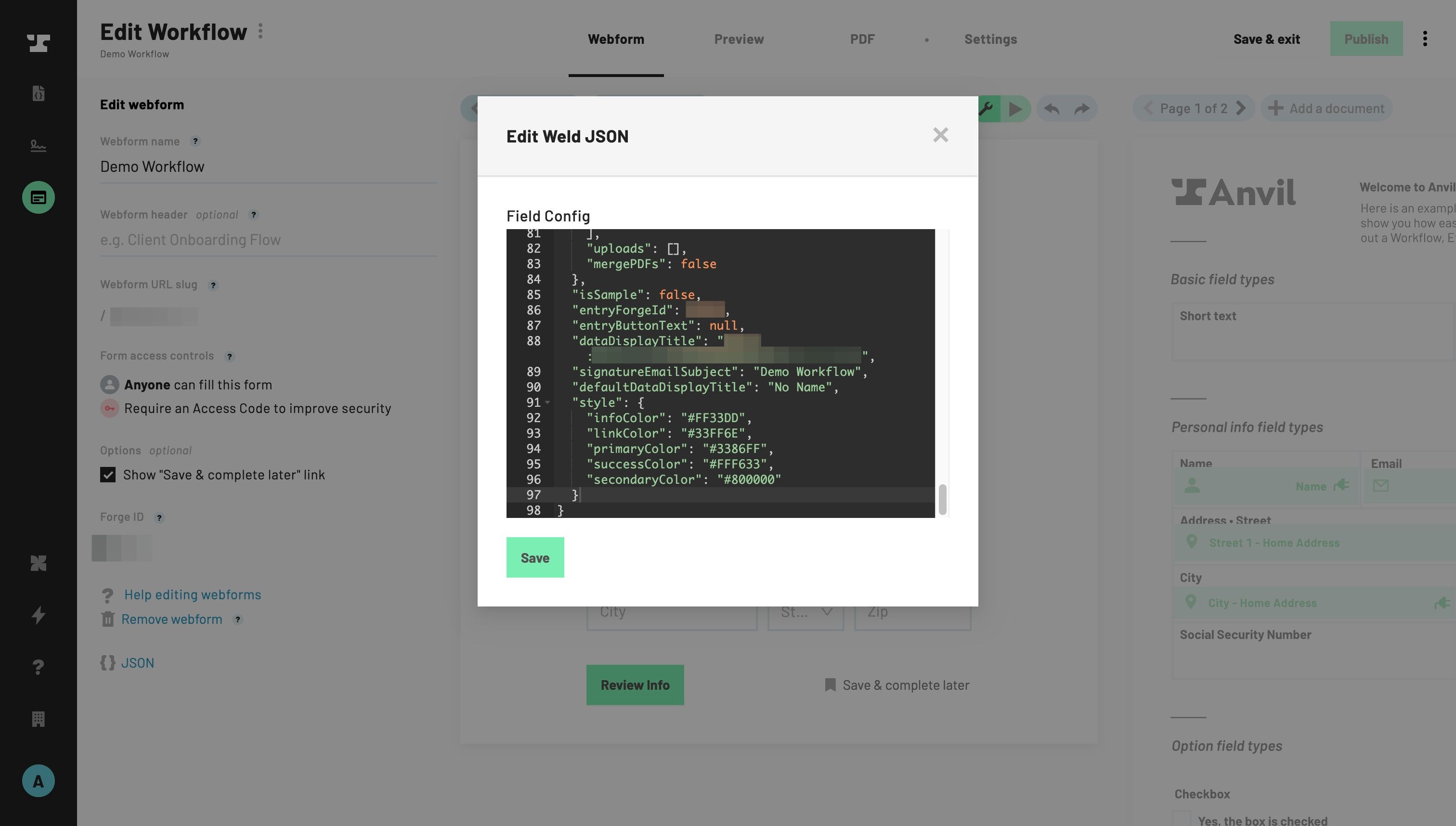Screen dimensions: 1456x826
Task: Click the JSON editor vertical scrollbar thumb
Action: (942, 499)
